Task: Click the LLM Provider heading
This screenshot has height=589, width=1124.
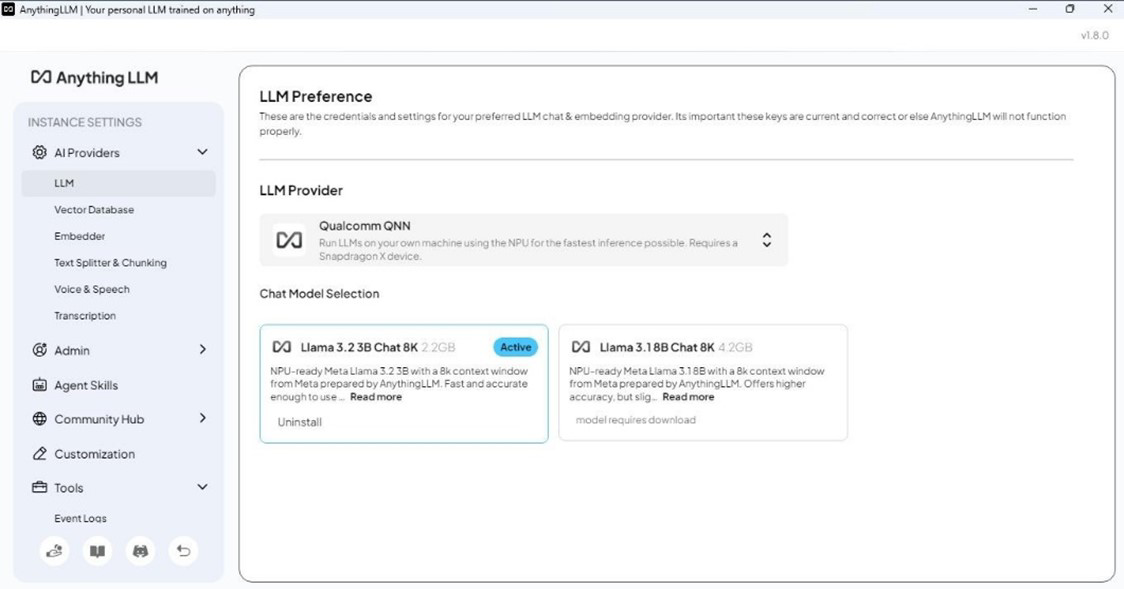Action: click(301, 191)
